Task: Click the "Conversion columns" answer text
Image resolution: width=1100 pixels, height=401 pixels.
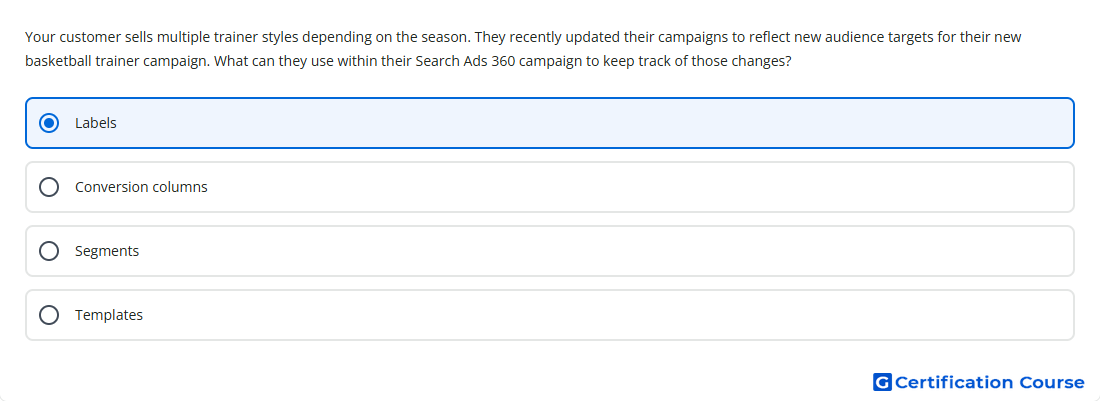Action: point(141,187)
